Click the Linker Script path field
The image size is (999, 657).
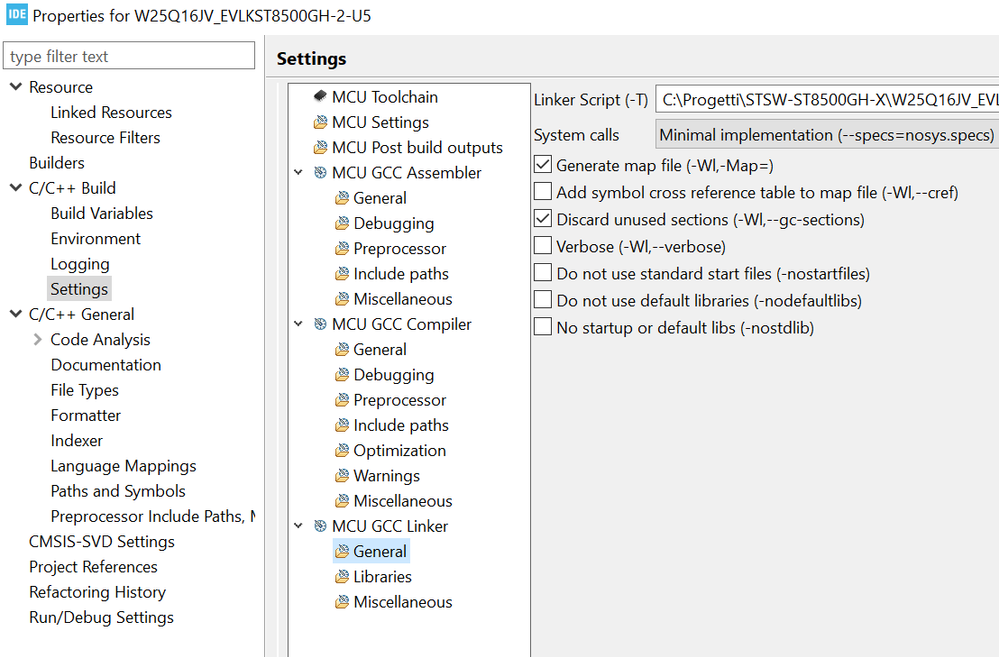point(826,100)
